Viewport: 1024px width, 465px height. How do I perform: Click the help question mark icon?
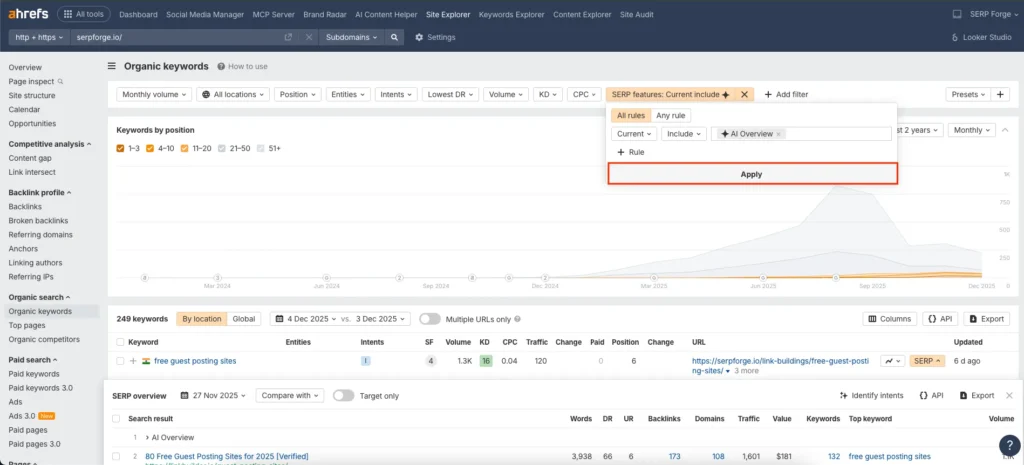(1008, 446)
